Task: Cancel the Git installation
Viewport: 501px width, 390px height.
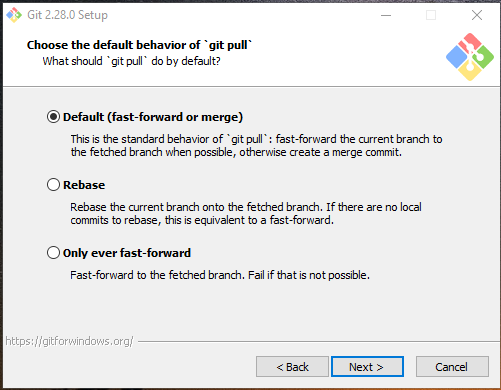Action: 452,367
